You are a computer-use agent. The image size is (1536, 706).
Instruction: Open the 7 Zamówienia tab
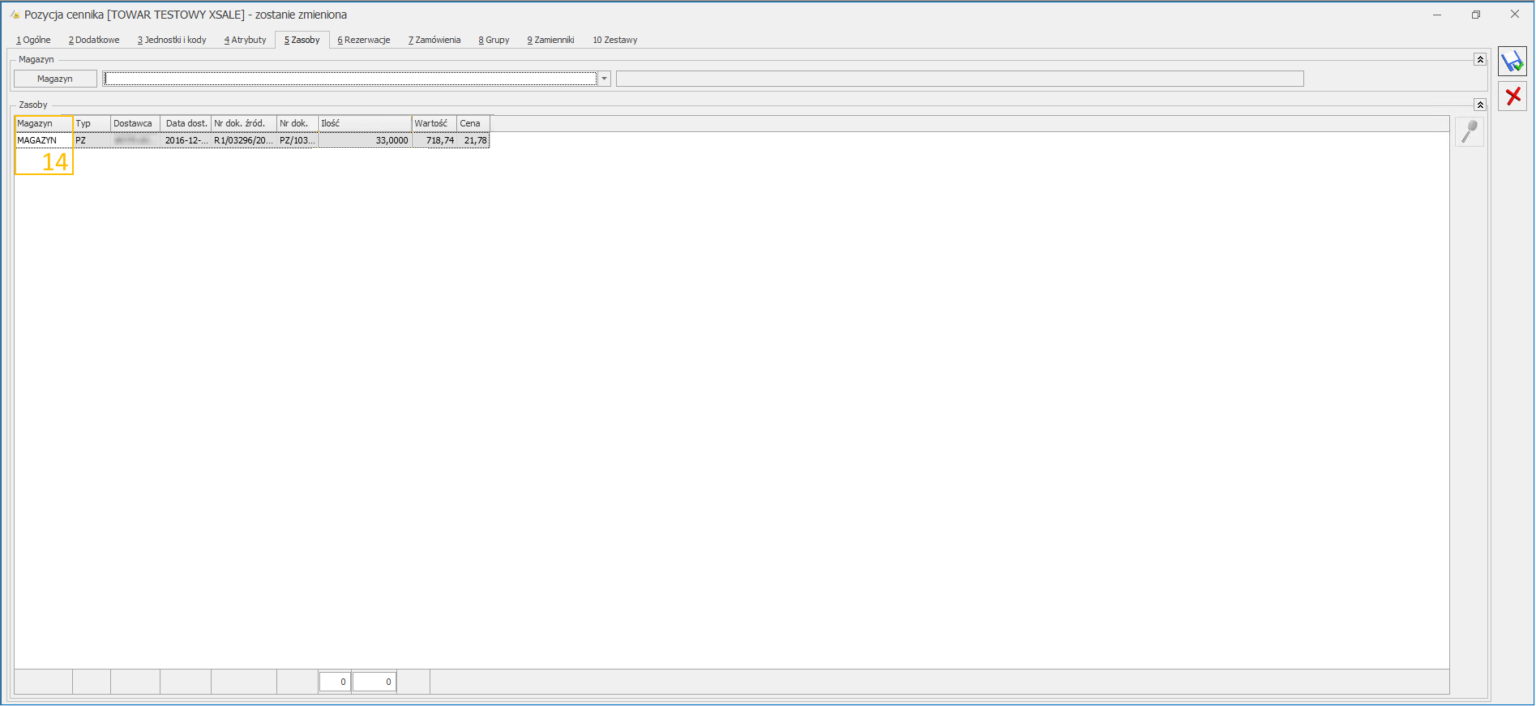(x=434, y=40)
